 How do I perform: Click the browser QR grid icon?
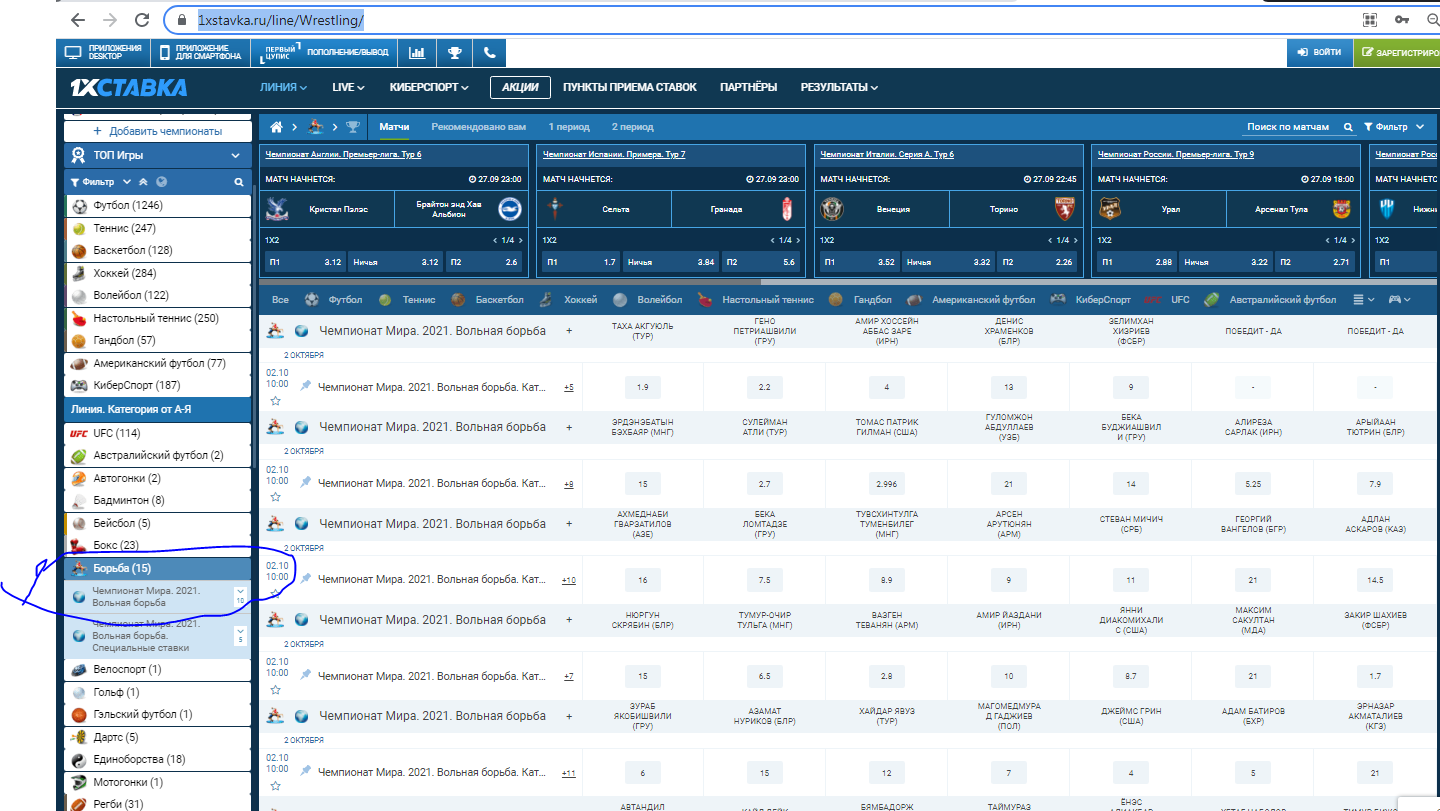click(1370, 20)
